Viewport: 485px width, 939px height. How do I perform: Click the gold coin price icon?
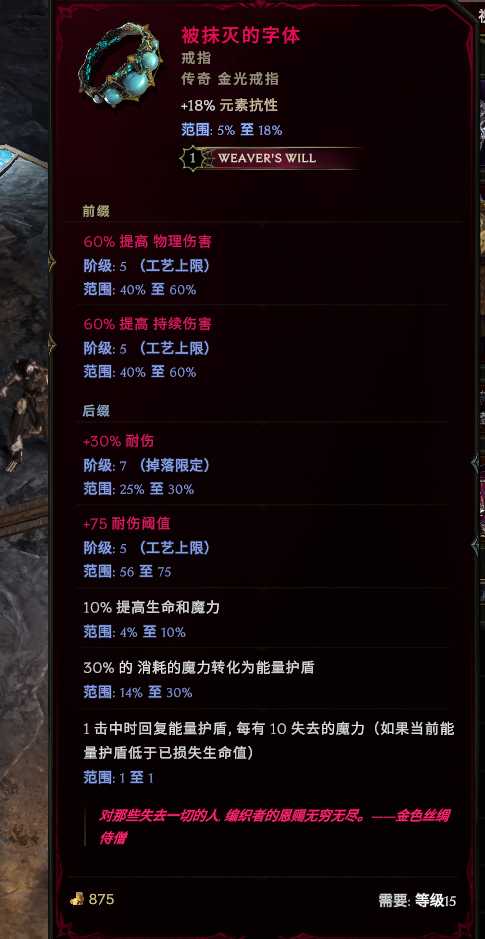point(76,899)
